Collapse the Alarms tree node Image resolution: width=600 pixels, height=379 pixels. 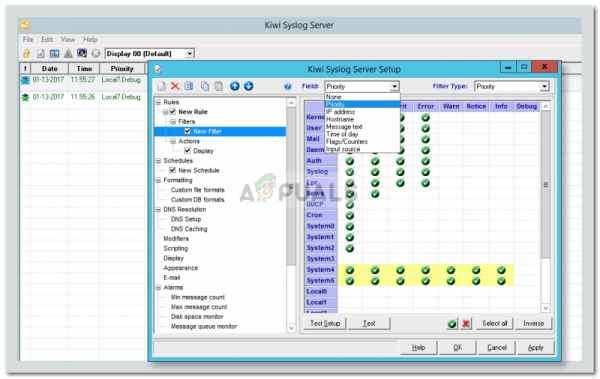pyautogui.click(x=158, y=288)
